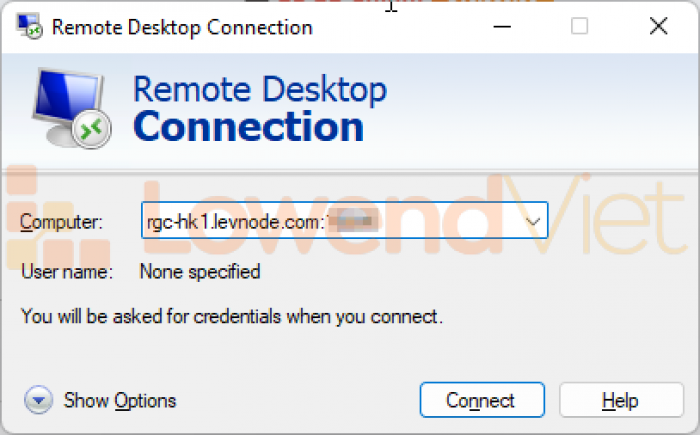Select the None specified text
700x435 pixels.
200,272
